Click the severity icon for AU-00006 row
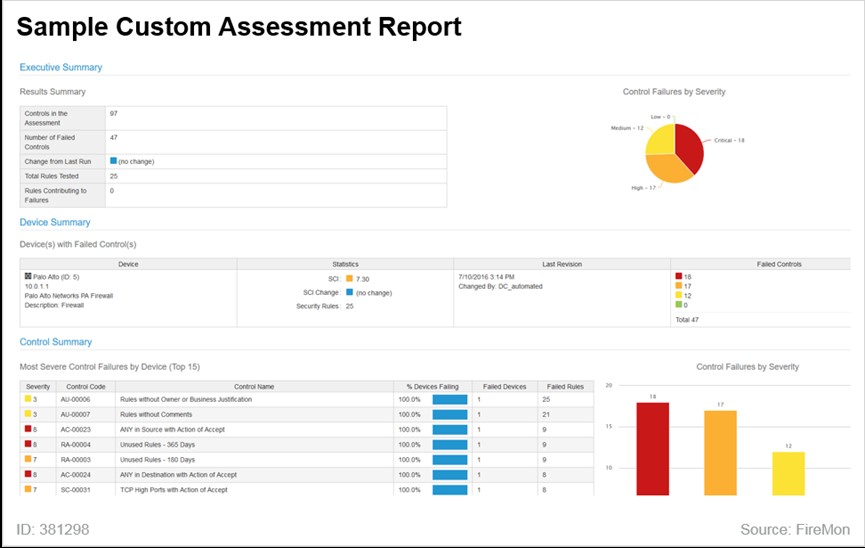 coord(29,399)
